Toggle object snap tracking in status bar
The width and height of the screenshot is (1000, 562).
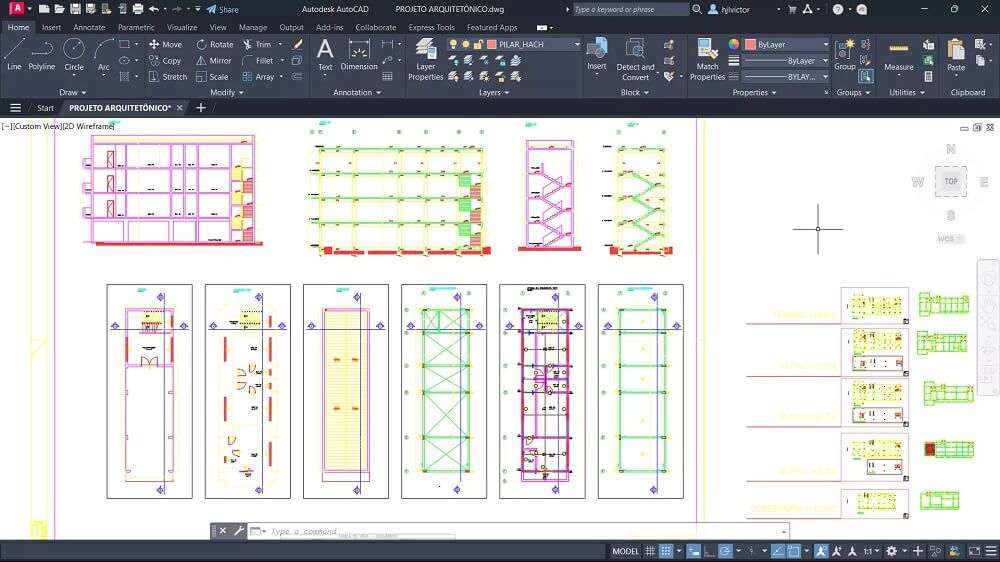click(777, 551)
